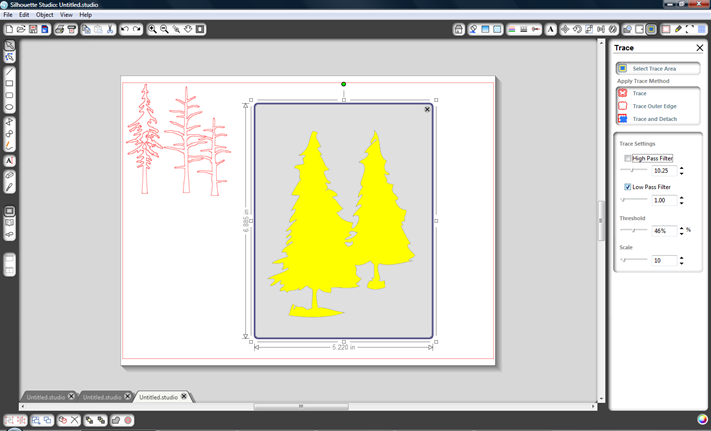Select the Edit Points tool
The width and height of the screenshot is (711, 431).
point(10,57)
